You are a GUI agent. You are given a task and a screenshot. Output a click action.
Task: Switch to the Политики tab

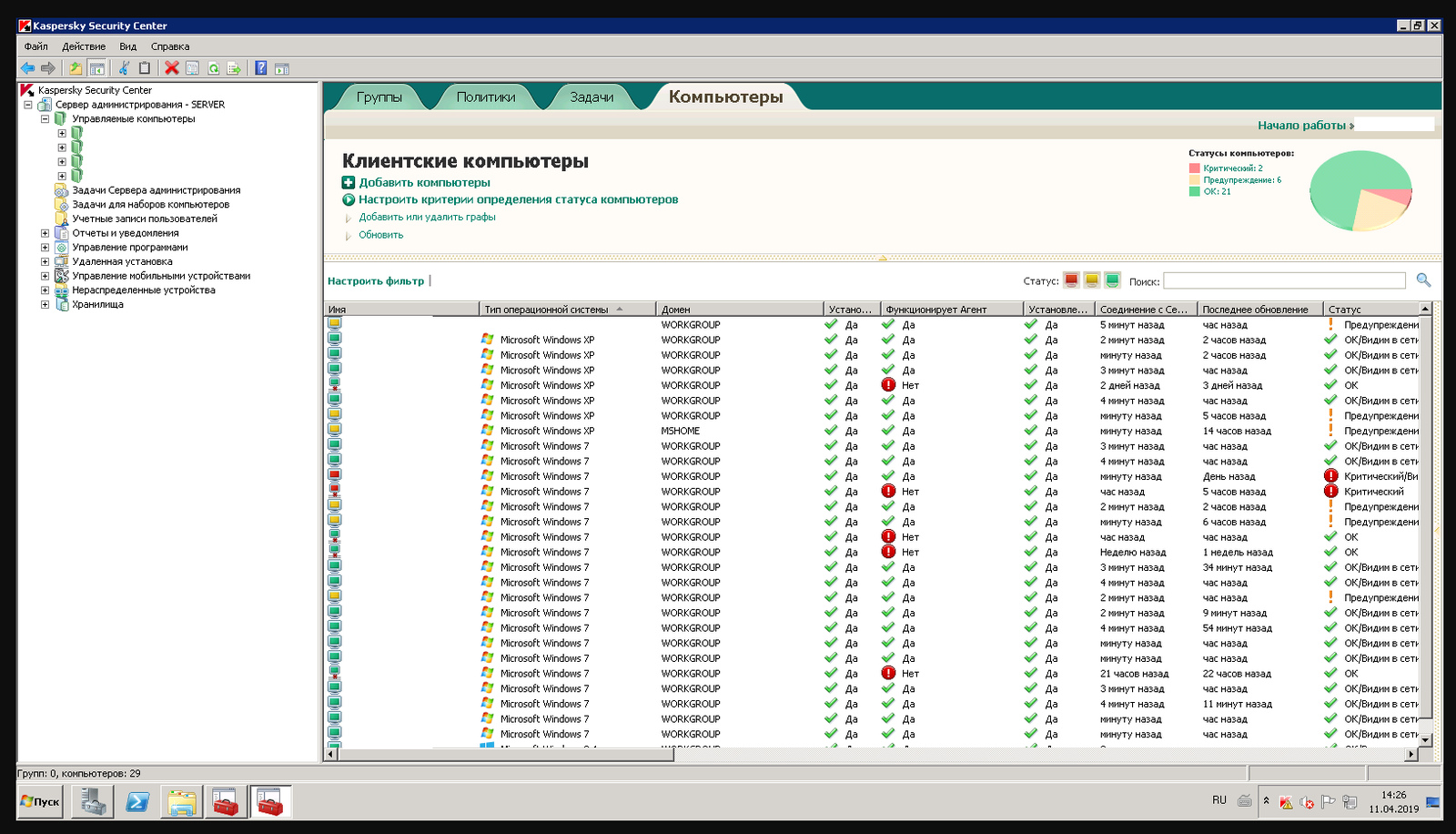coord(485,97)
